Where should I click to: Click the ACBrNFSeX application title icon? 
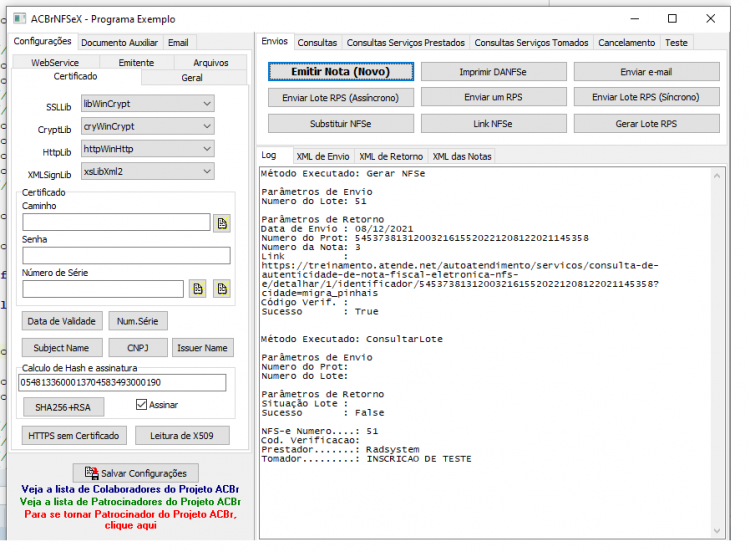click(20, 19)
